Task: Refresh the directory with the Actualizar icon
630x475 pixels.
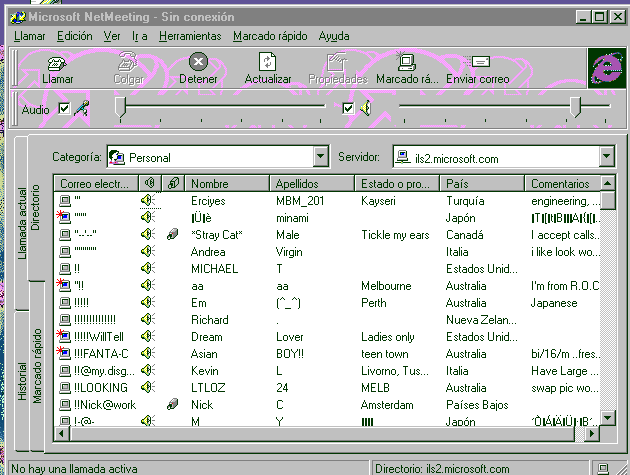Action: (x=267, y=62)
